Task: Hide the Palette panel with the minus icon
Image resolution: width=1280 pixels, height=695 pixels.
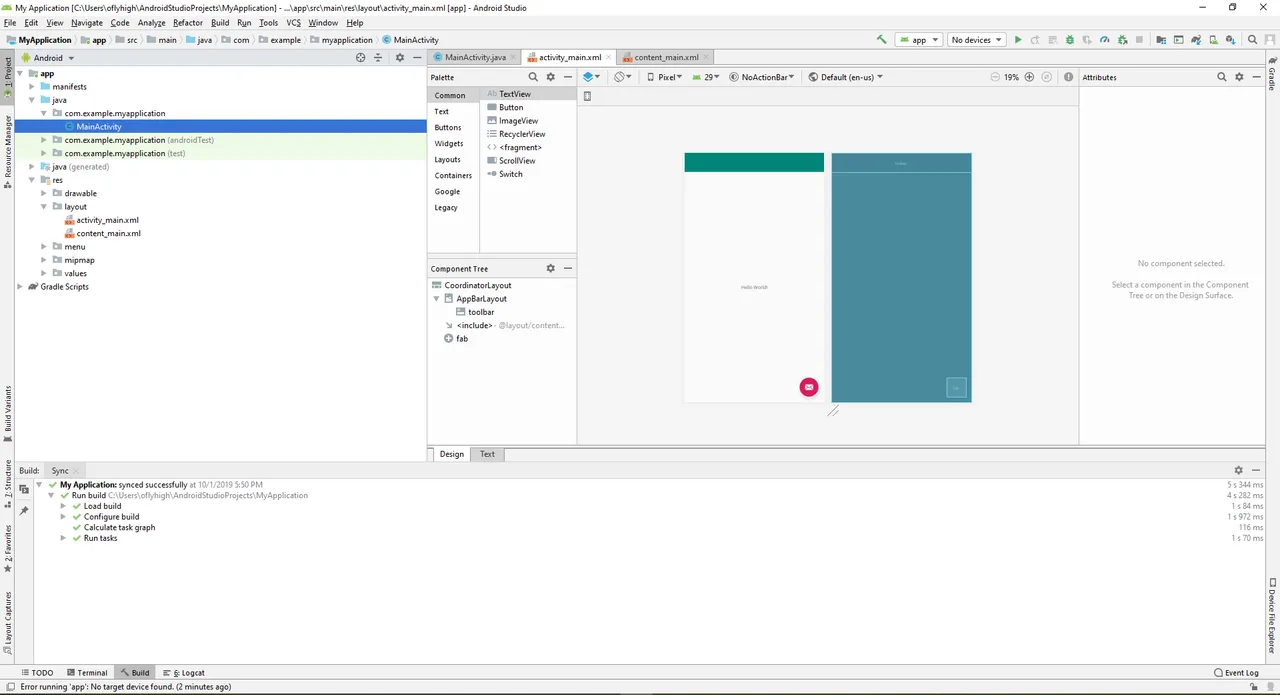Action: coord(567,77)
